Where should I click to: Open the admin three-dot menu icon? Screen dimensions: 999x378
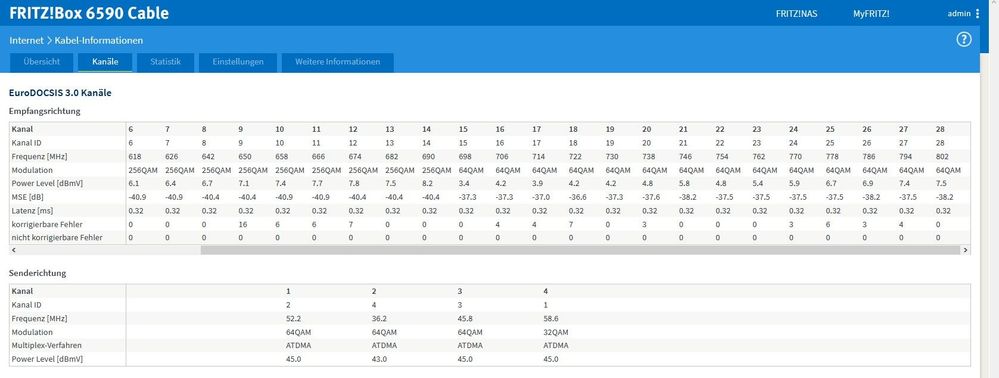(x=978, y=13)
